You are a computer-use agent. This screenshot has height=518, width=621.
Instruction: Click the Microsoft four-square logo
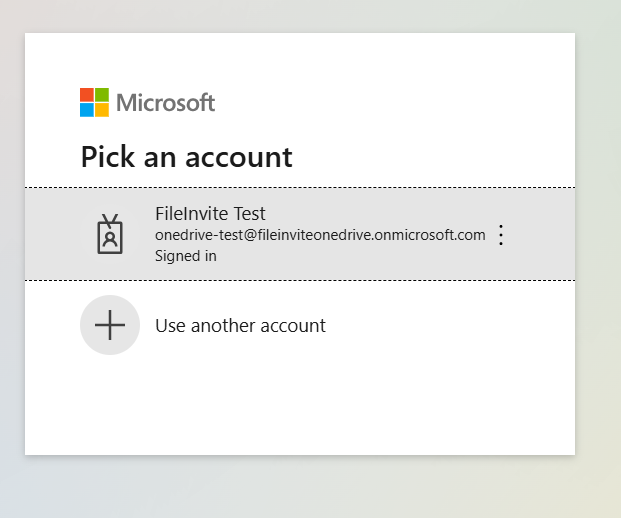(x=94, y=103)
